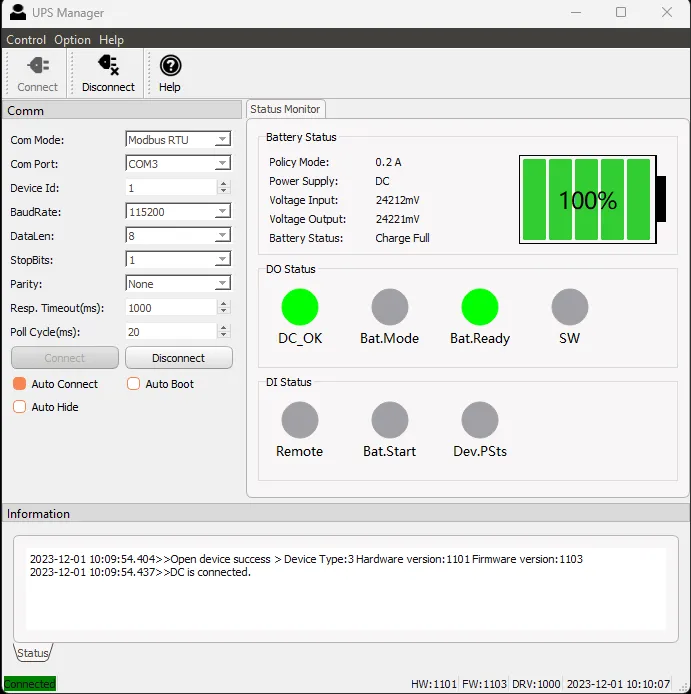The width and height of the screenshot is (691, 694).
Task: Click the Voltage Output 24221mV value
Action: pos(398,219)
